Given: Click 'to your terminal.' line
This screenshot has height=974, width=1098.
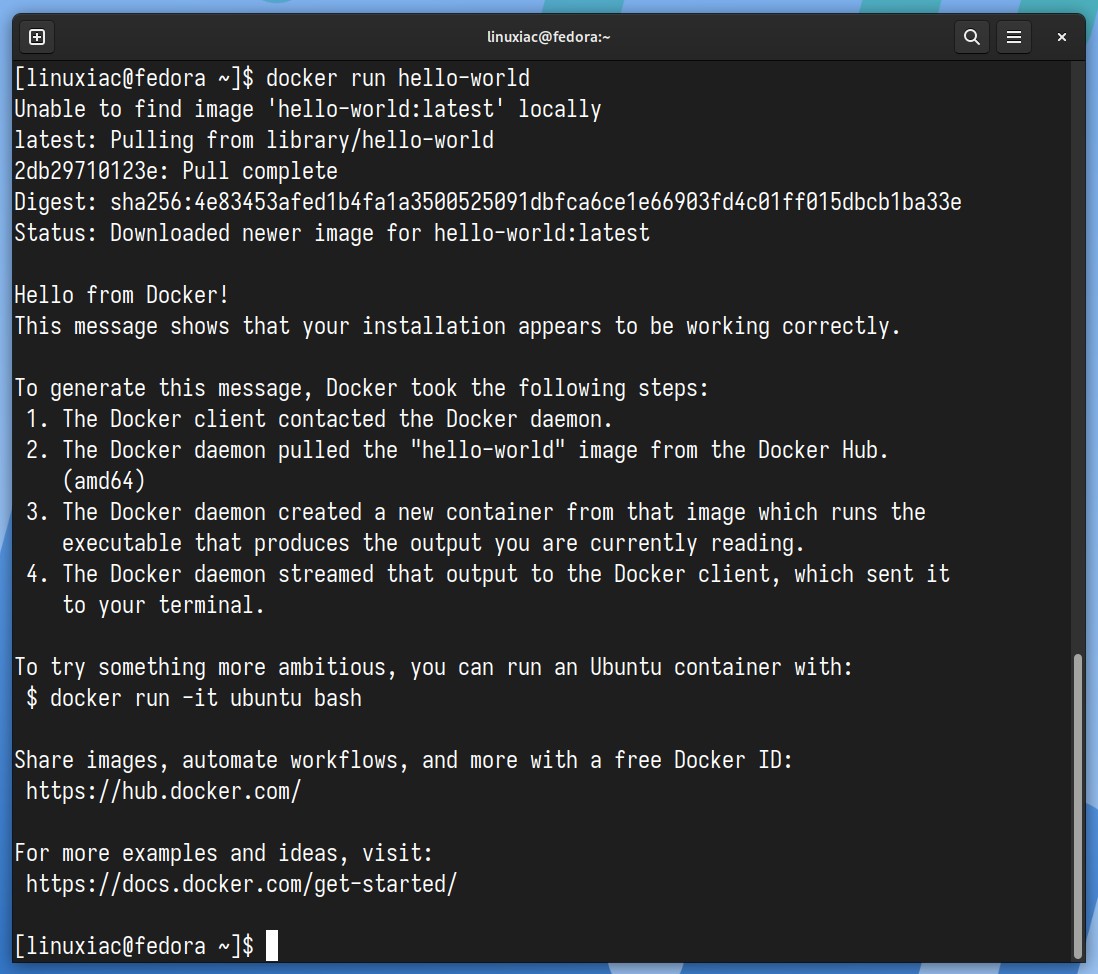Looking at the screenshot, I should tap(164, 605).
